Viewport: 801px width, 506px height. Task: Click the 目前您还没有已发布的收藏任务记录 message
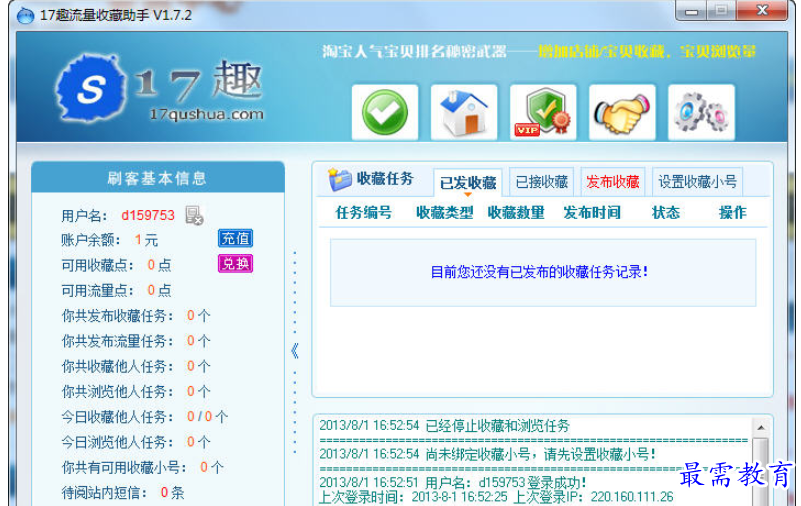pos(539,272)
